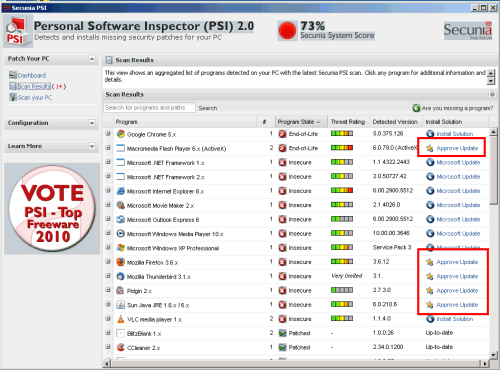Click the threat rating bar for Internet Explorer
The height and width of the screenshot is (370, 500).
pos(342,190)
